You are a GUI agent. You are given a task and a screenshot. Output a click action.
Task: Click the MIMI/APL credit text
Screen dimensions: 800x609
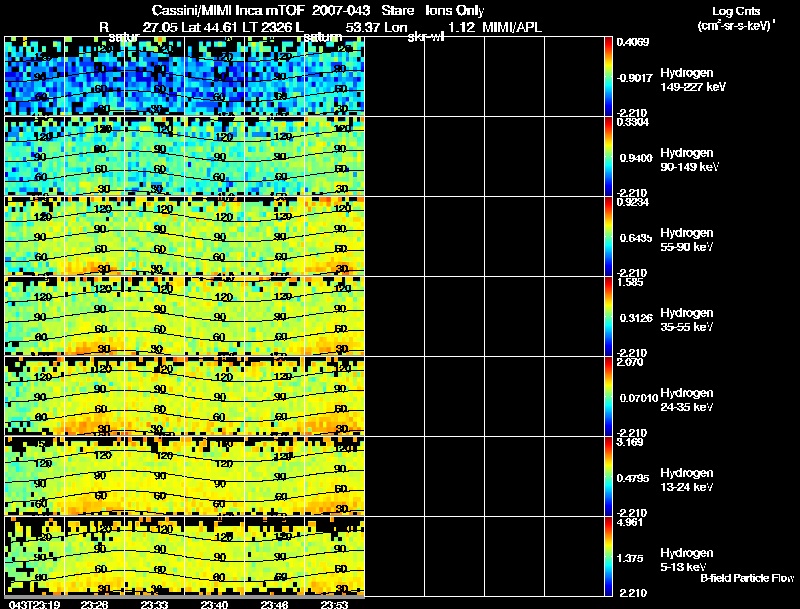[x=510, y=27]
